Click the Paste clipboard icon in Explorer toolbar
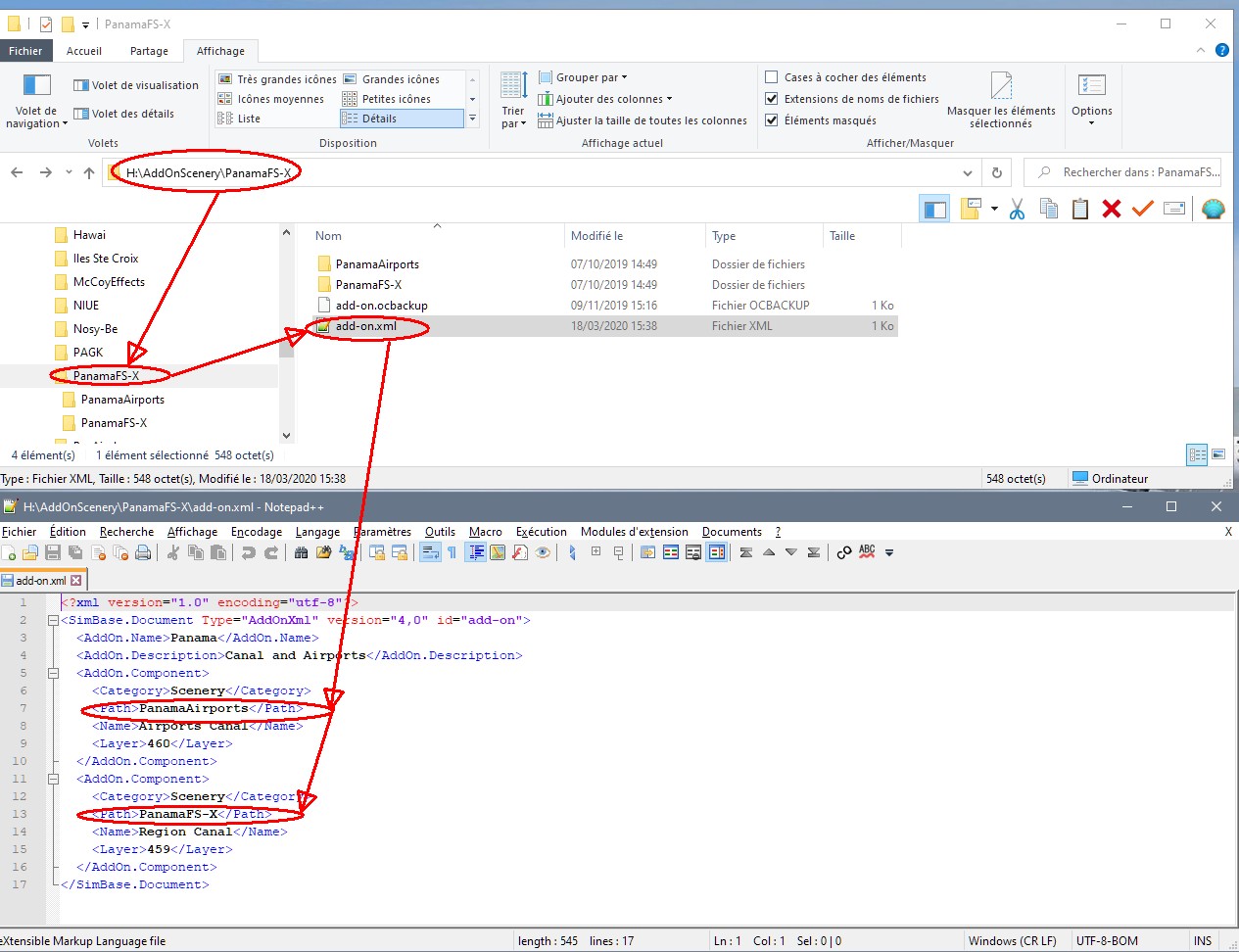The image size is (1239, 952). (x=1079, y=209)
